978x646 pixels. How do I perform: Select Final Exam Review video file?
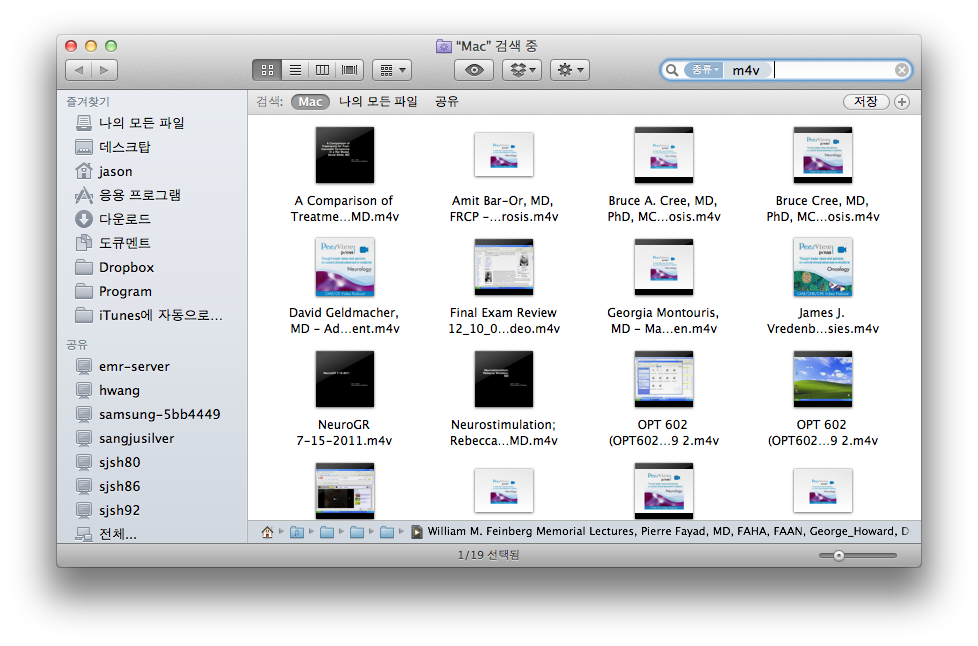click(503, 267)
